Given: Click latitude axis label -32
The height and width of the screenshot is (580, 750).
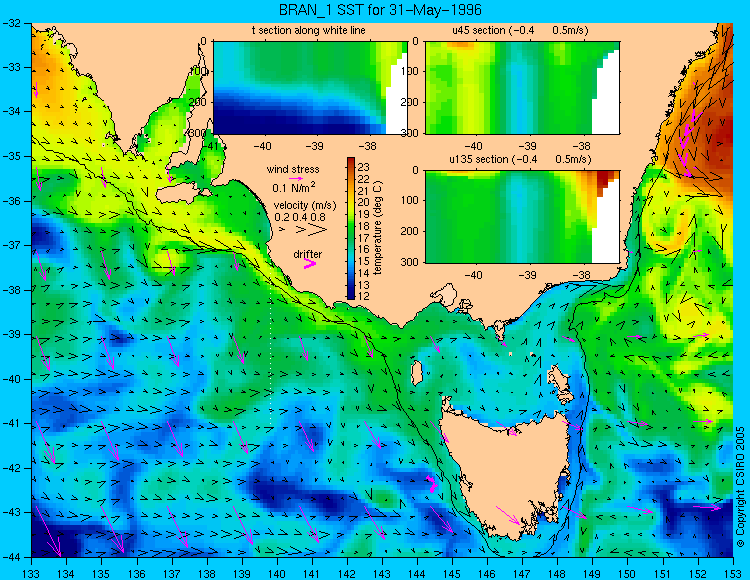Looking at the screenshot, I should [x=11, y=23].
